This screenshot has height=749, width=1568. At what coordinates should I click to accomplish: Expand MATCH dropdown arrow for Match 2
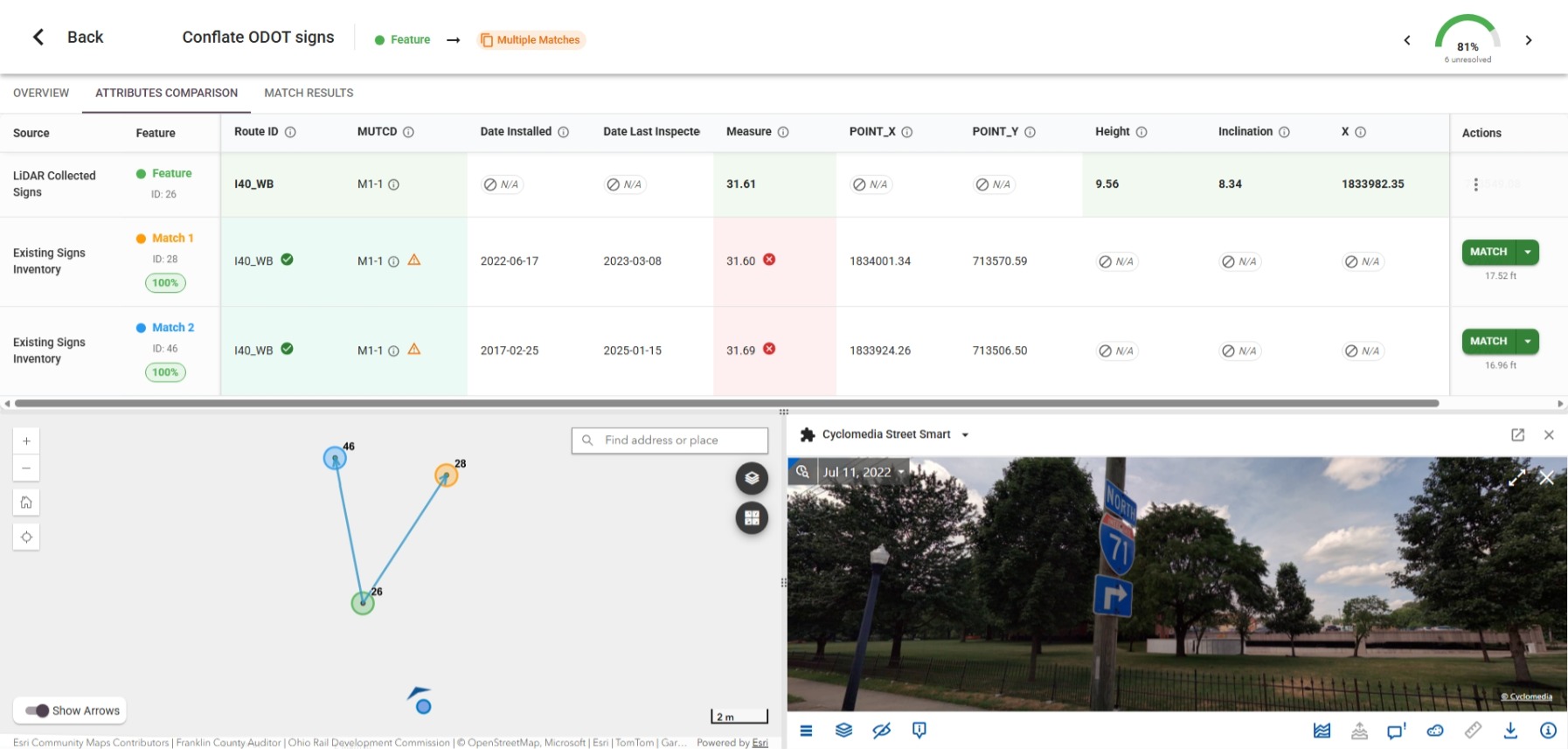(x=1528, y=341)
